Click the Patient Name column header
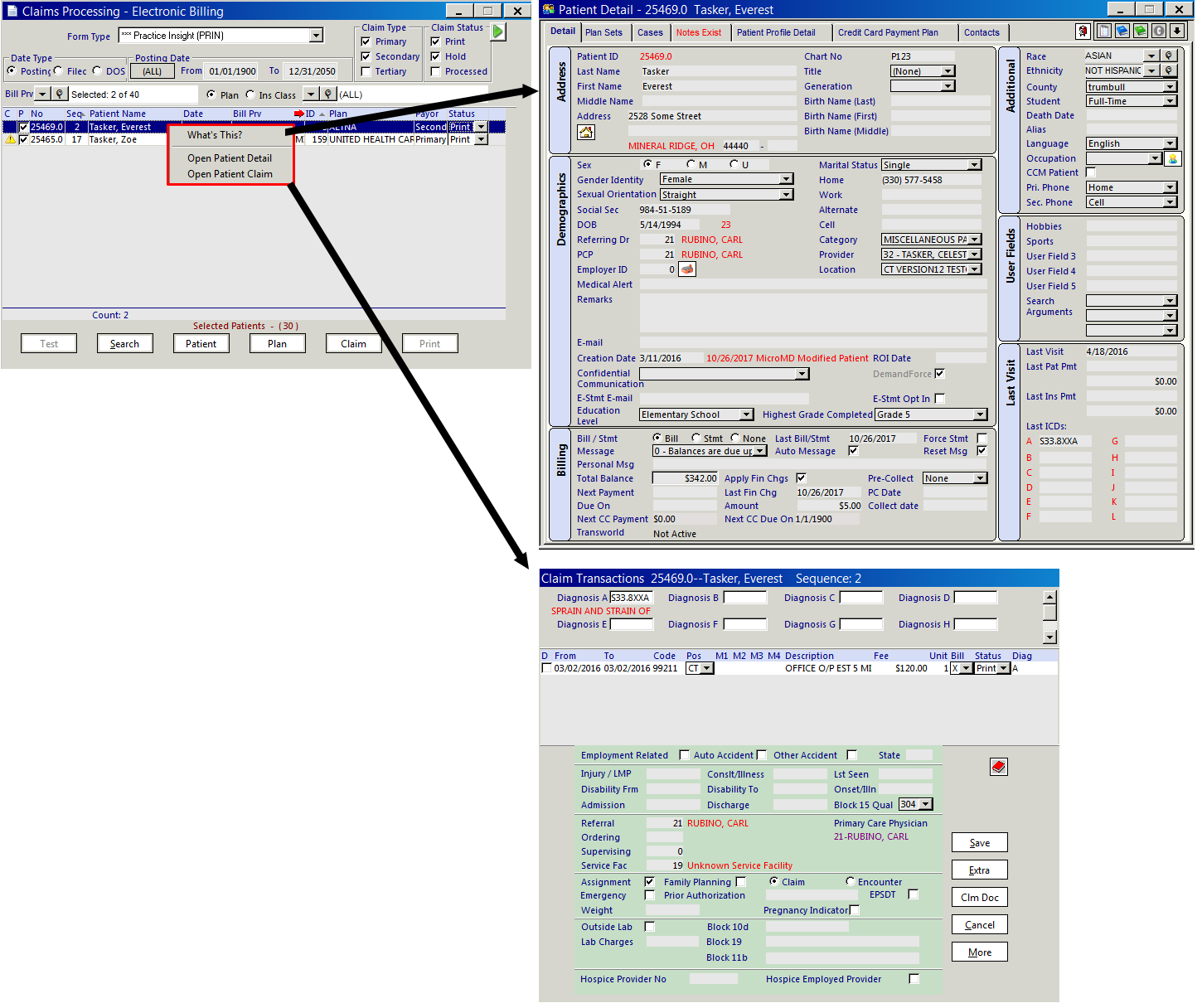Screen dimensions: 1202x1008 [118, 114]
